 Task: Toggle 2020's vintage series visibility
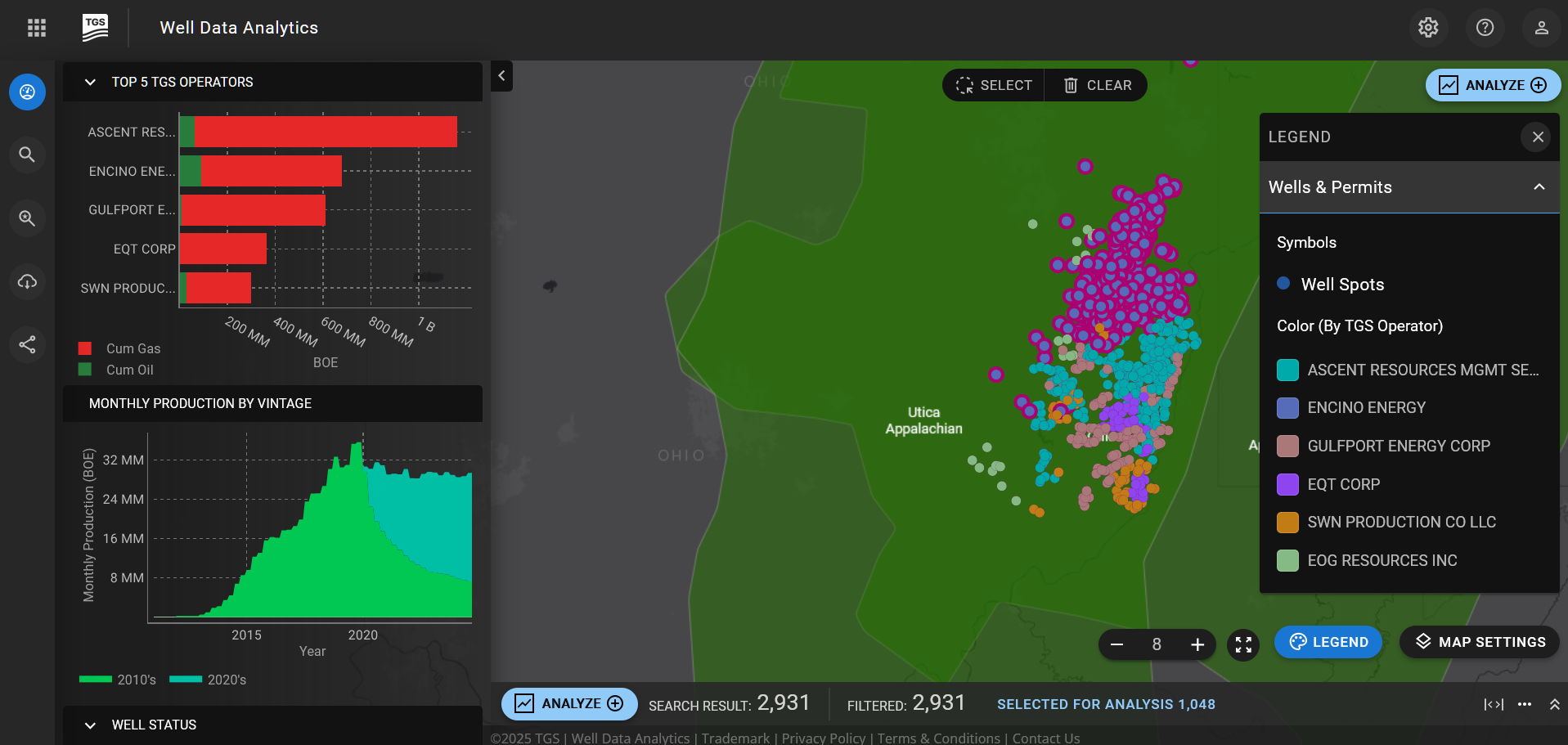click(x=209, y=680)
